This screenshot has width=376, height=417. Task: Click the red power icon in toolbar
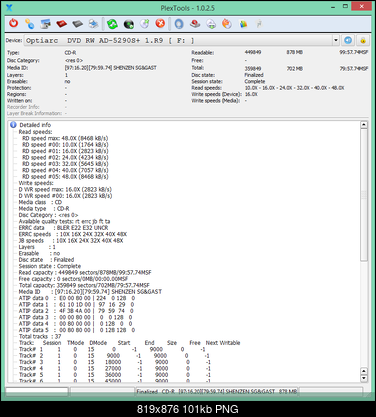tap(13, 24)
